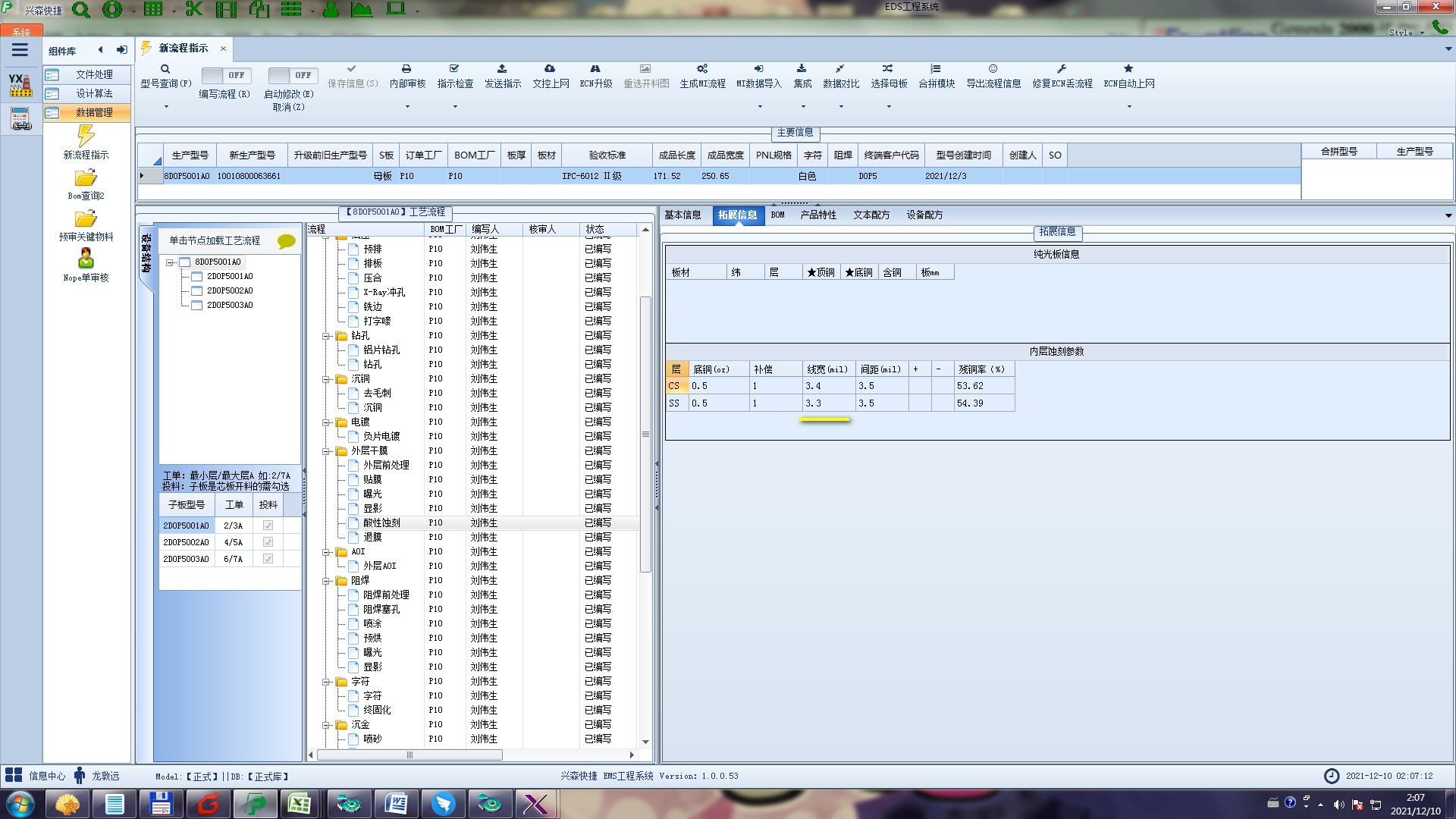Click the 发送指示 toolbar icon

pos(502,69)
